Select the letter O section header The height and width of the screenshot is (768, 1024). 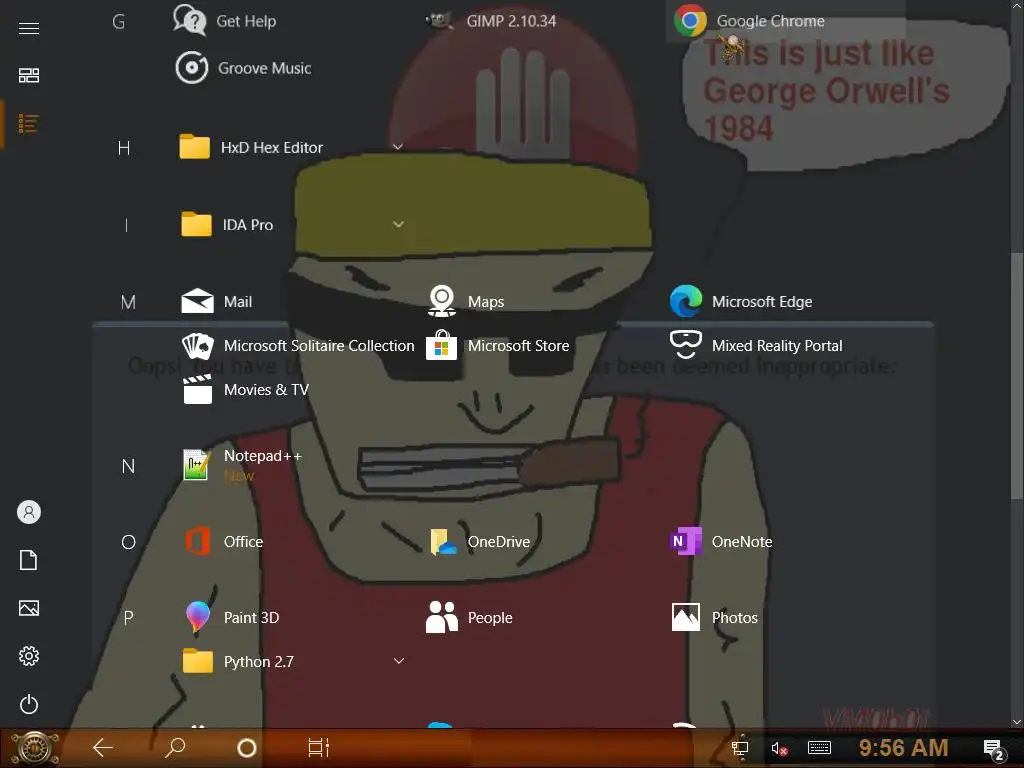[x=128, y=542]
